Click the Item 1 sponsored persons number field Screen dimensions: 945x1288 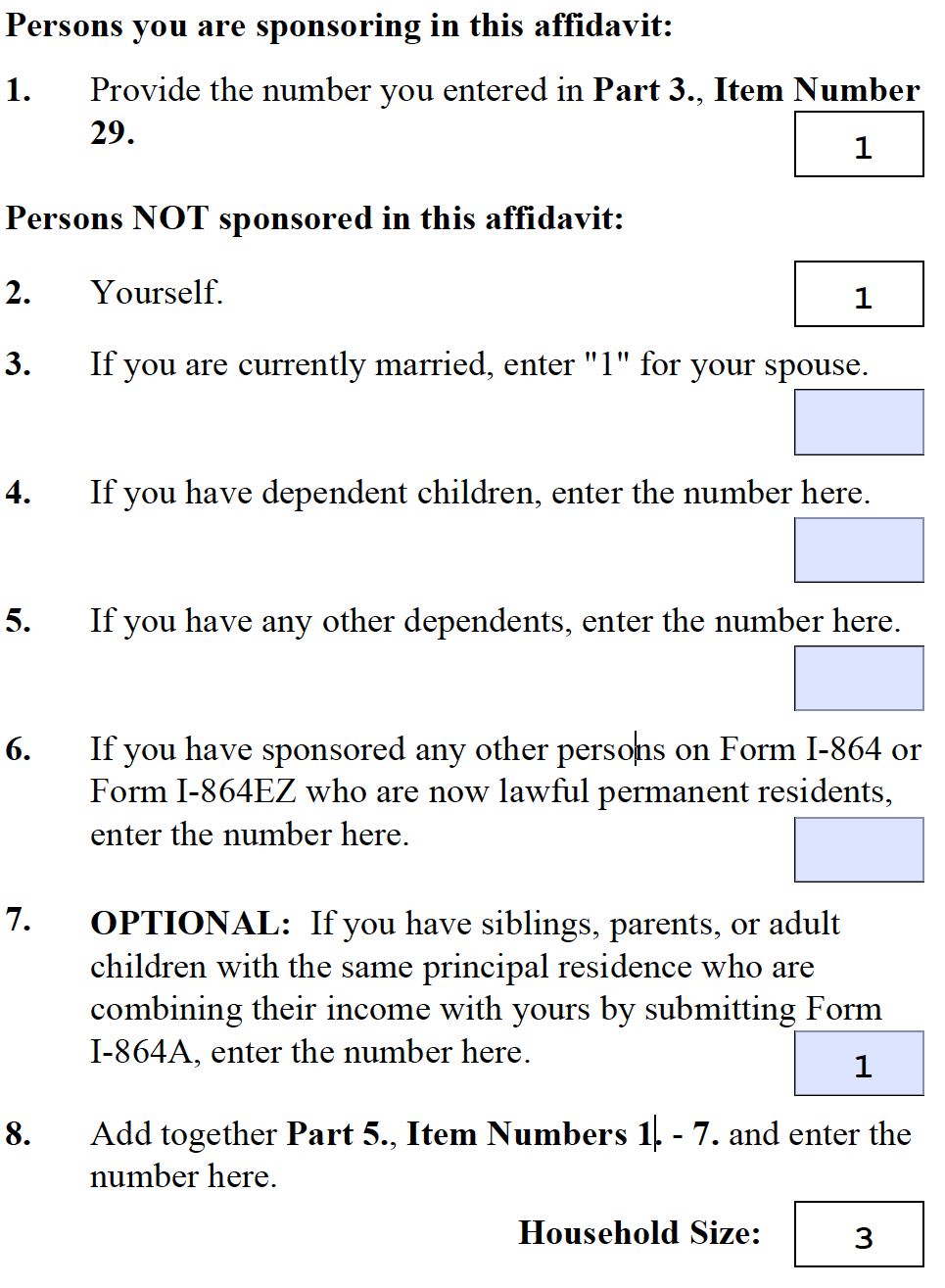(x=859, y=144)
